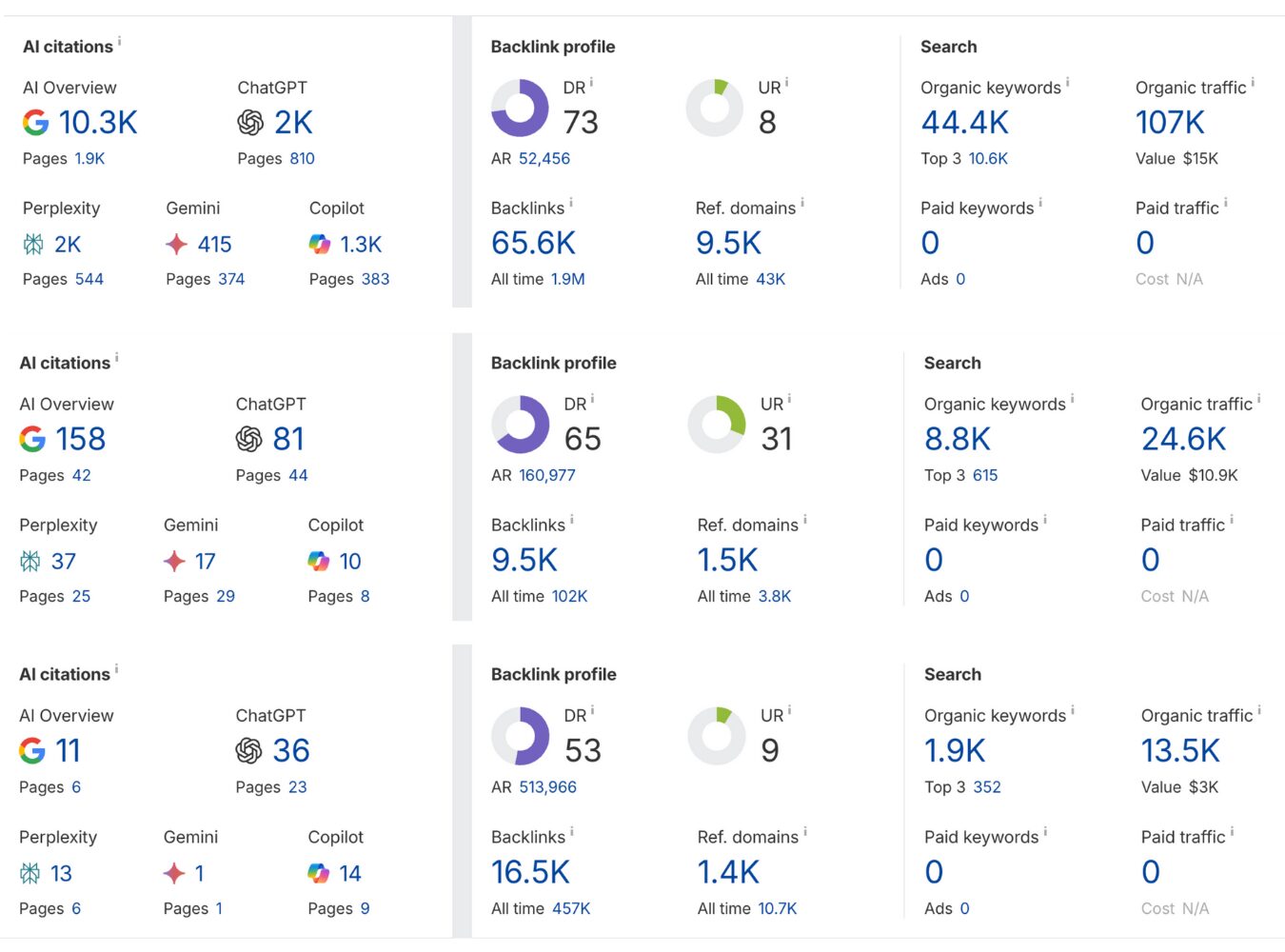This screenshot has height=952, width=1285.
Task: Open the All time 1.9M backlinks link
Action: point(567,279)
